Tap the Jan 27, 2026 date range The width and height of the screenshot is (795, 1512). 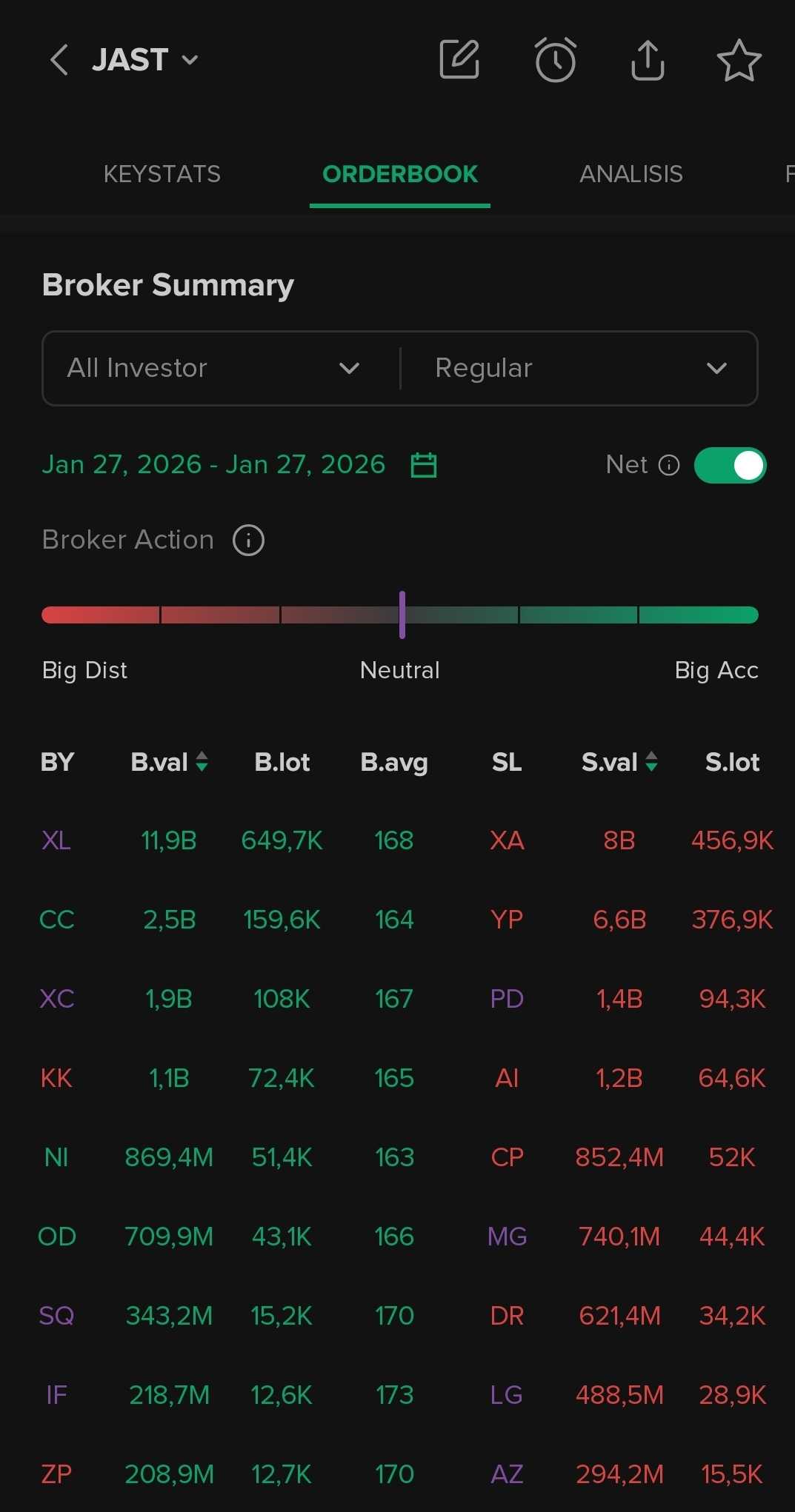[213, 464]
